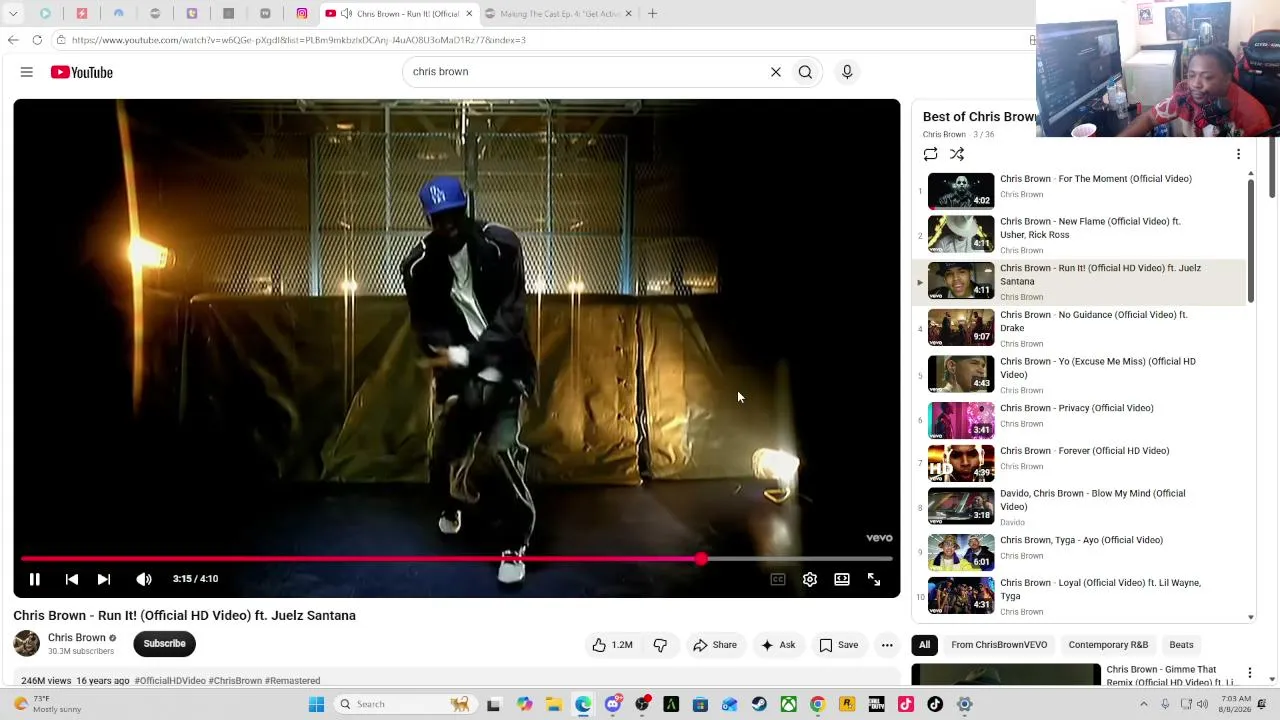Filter by From ChrisBrownVEVO chip

coord(999,645)
